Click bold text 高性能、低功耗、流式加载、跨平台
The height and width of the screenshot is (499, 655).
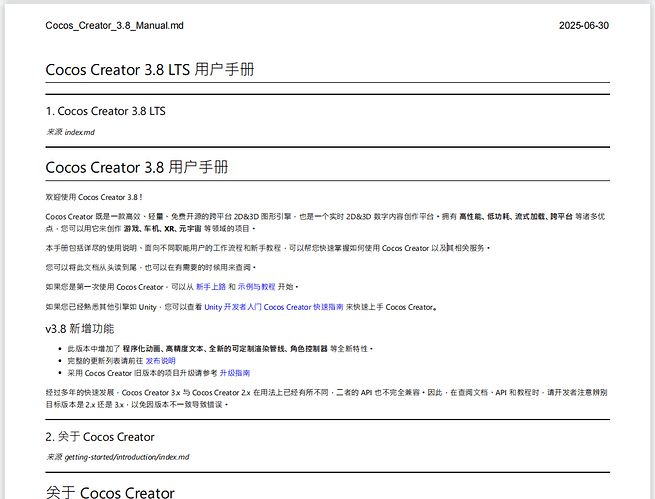click(516, 216)
